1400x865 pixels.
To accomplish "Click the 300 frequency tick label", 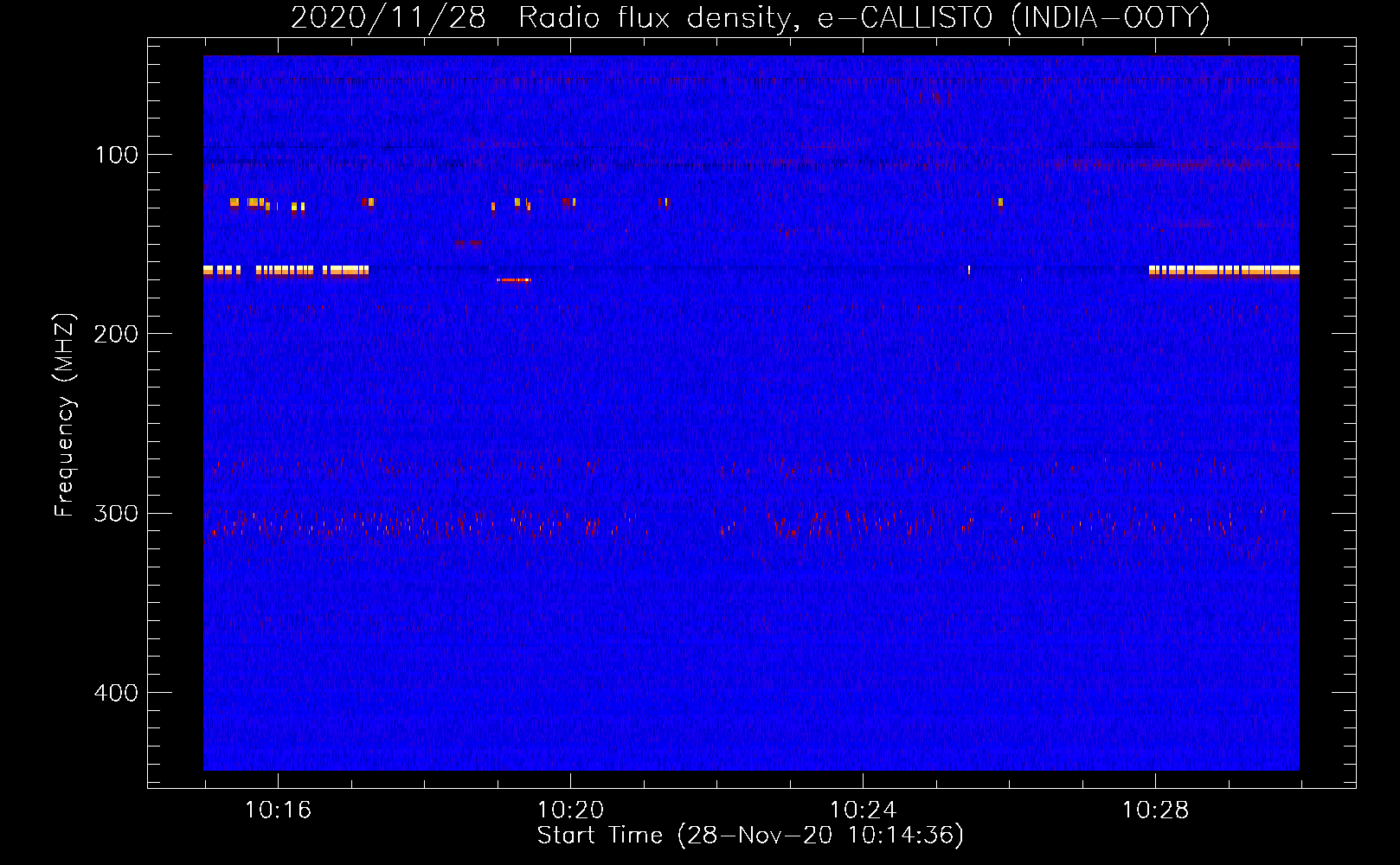I will click(116, 514).
